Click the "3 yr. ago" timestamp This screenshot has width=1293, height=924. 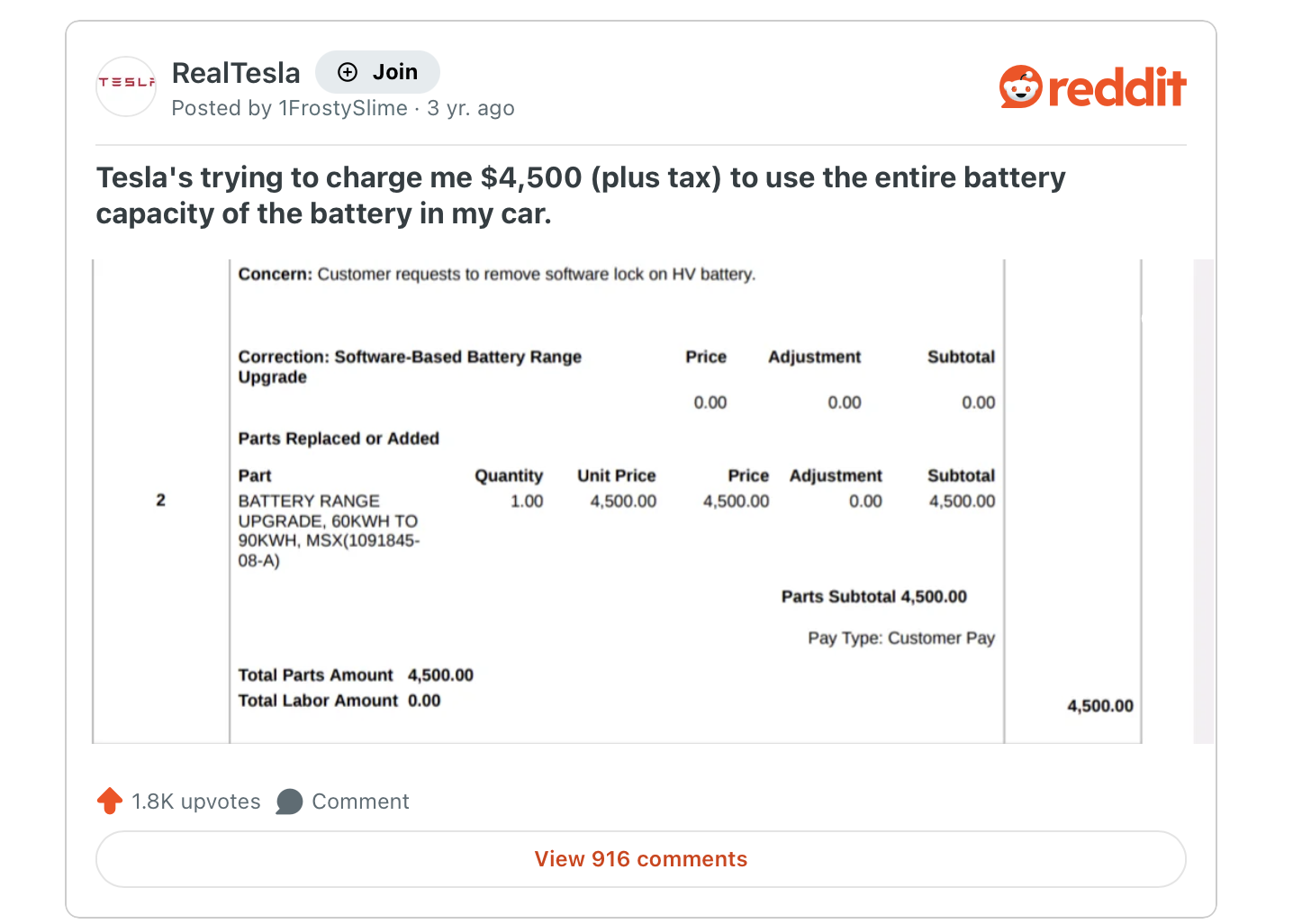(x=471, y=108)
